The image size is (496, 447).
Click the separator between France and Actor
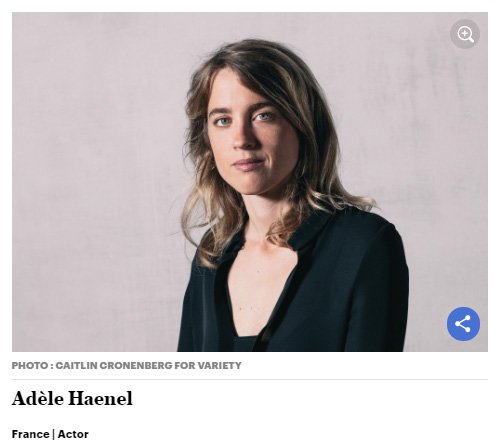(53, 434)
